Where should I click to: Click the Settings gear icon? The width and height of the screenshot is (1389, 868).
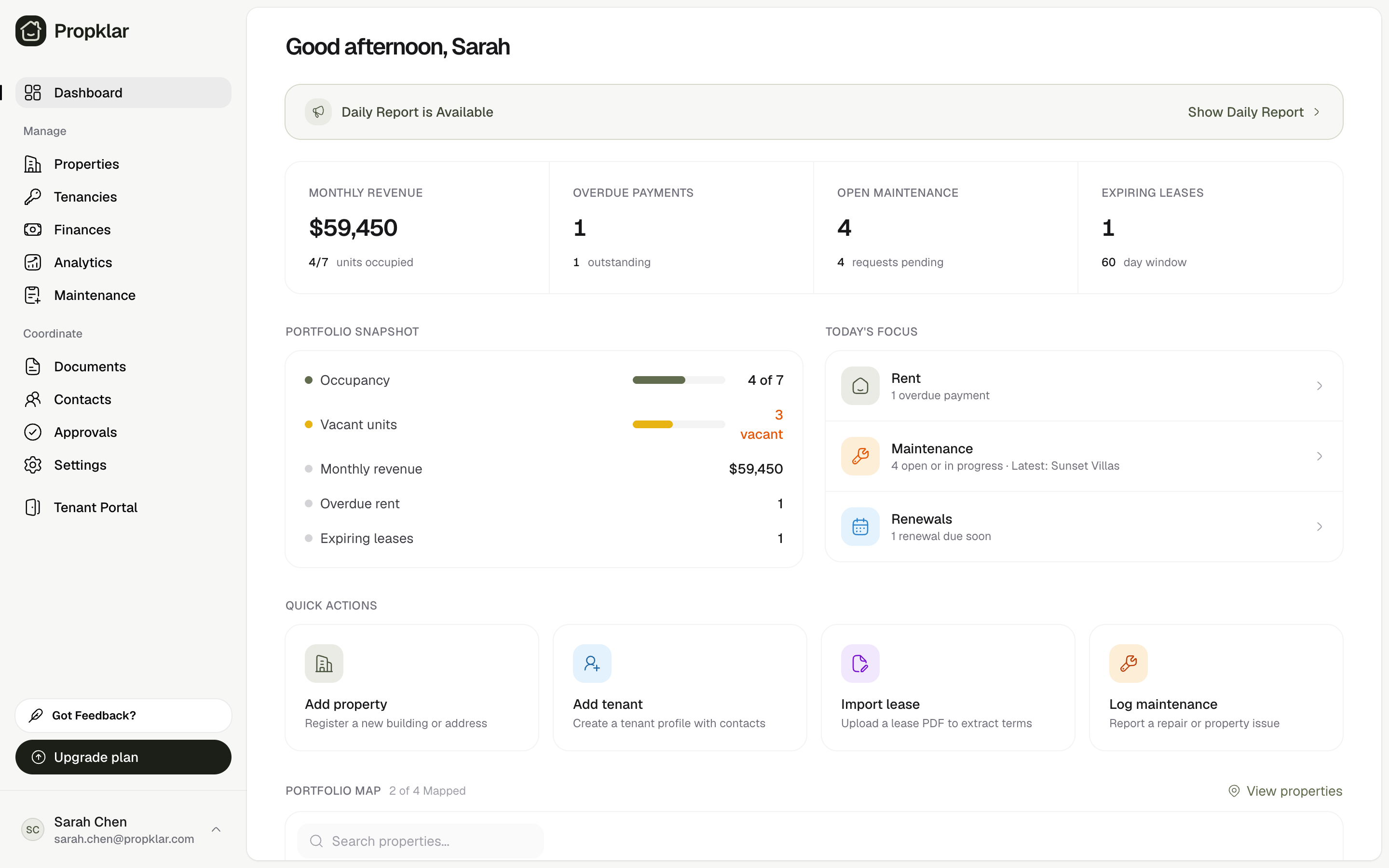coord(33,465)
